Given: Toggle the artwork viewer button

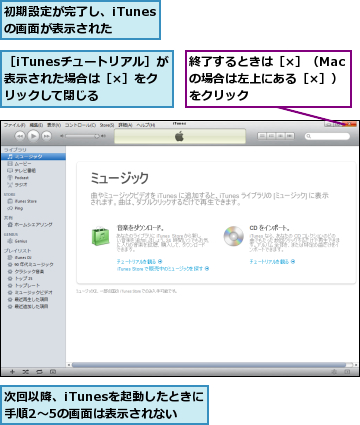Looking at the screenshot, I should (53, 372).
